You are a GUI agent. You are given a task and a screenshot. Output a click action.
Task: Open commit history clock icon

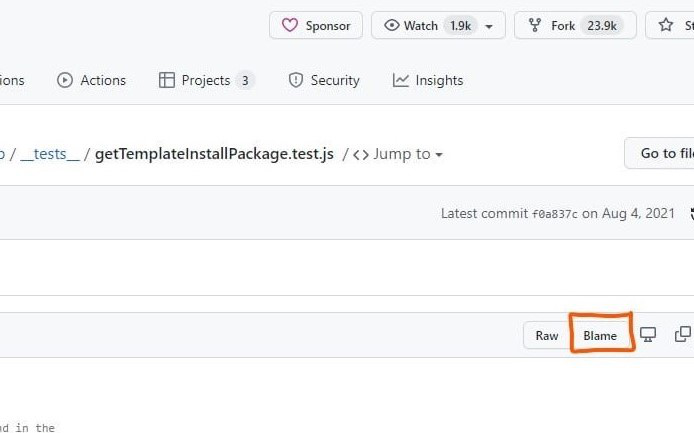coord(691,213)
